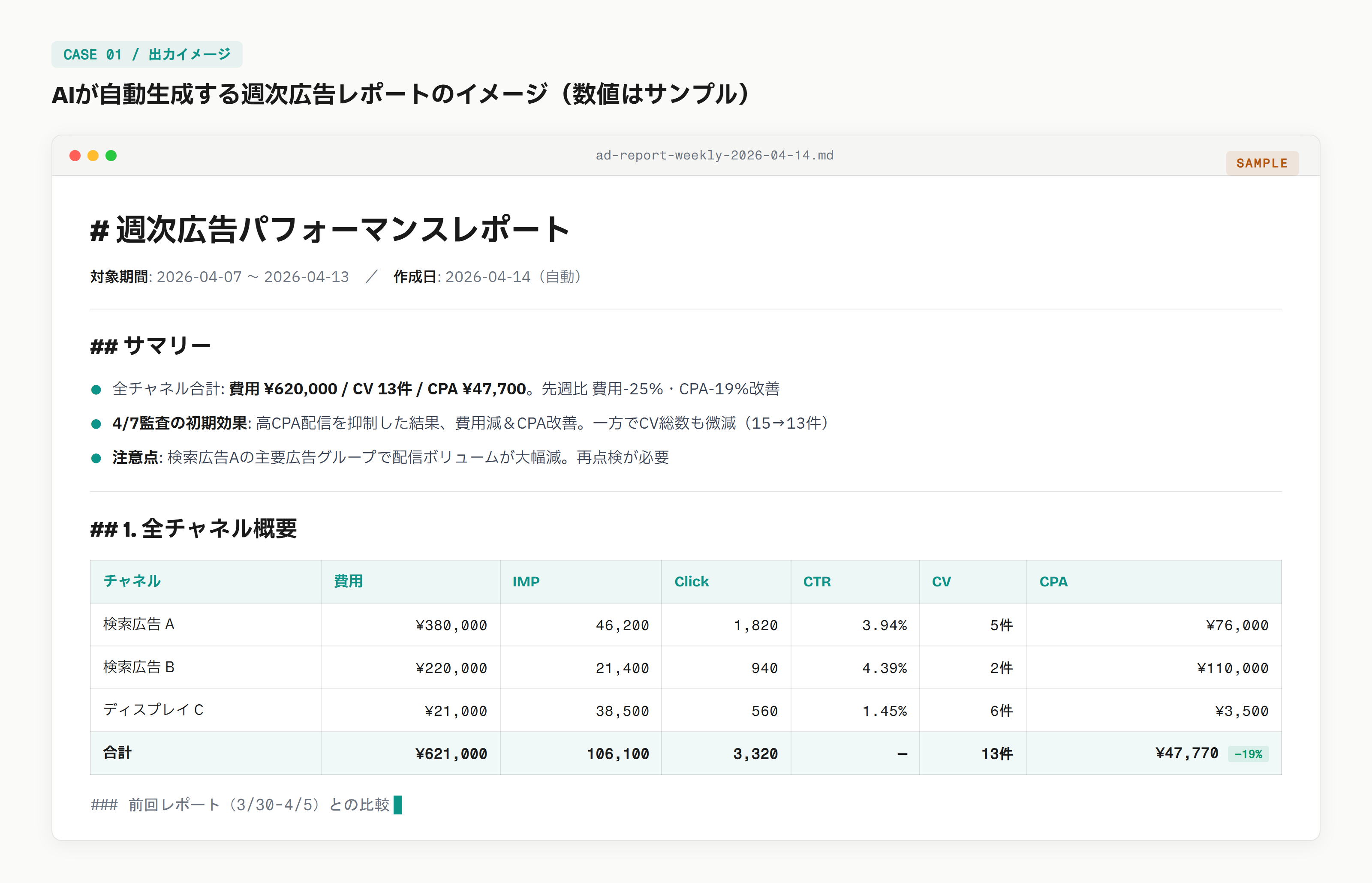Click the green maximize dot
The height and width of the screenshot is (883, 1372).
pos(111,156)
